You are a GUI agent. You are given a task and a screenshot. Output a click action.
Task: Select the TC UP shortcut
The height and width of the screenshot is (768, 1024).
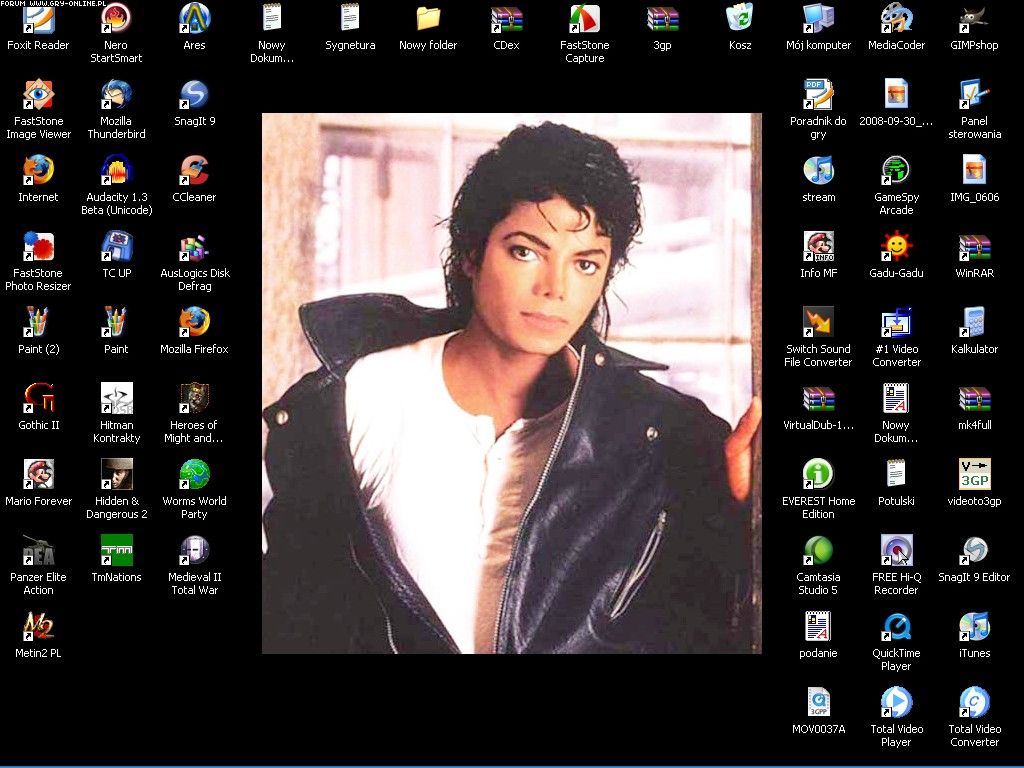(116, 247)
